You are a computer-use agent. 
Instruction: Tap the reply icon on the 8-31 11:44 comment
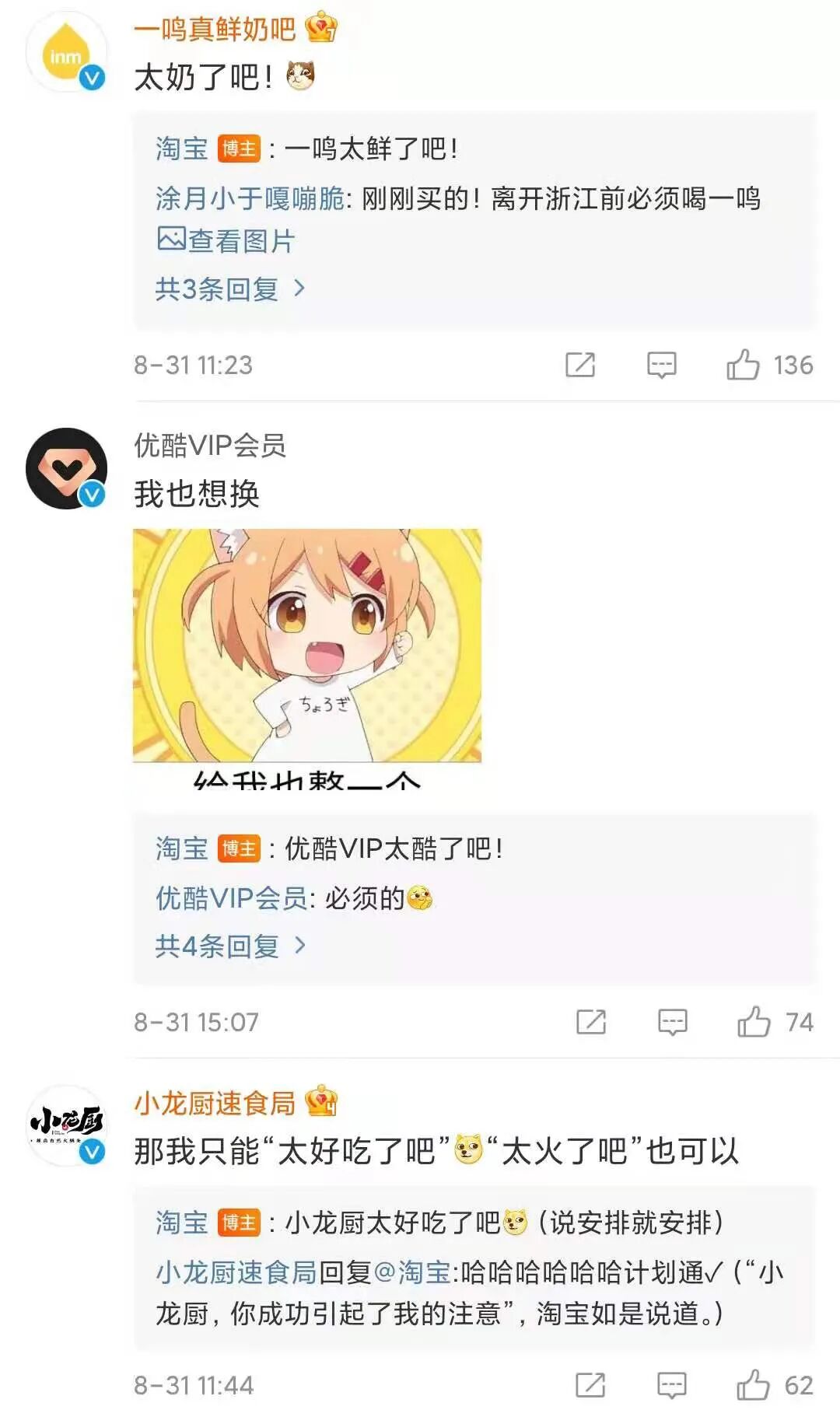click(x=672, y=1385)
